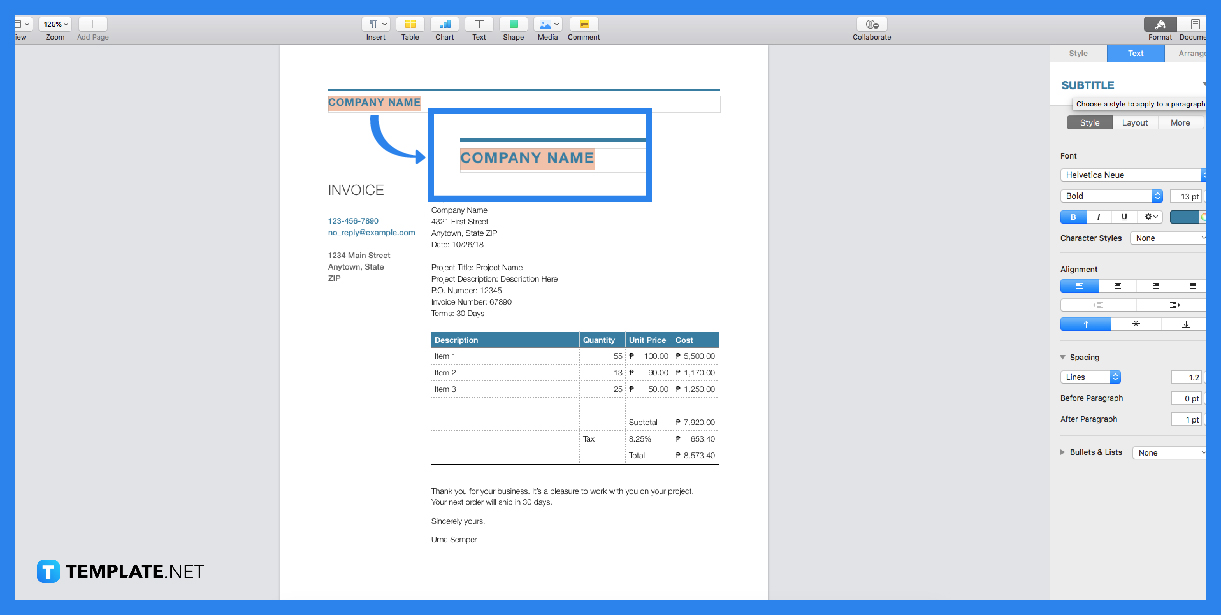Open the Collaborate panel

coord(870,23)
